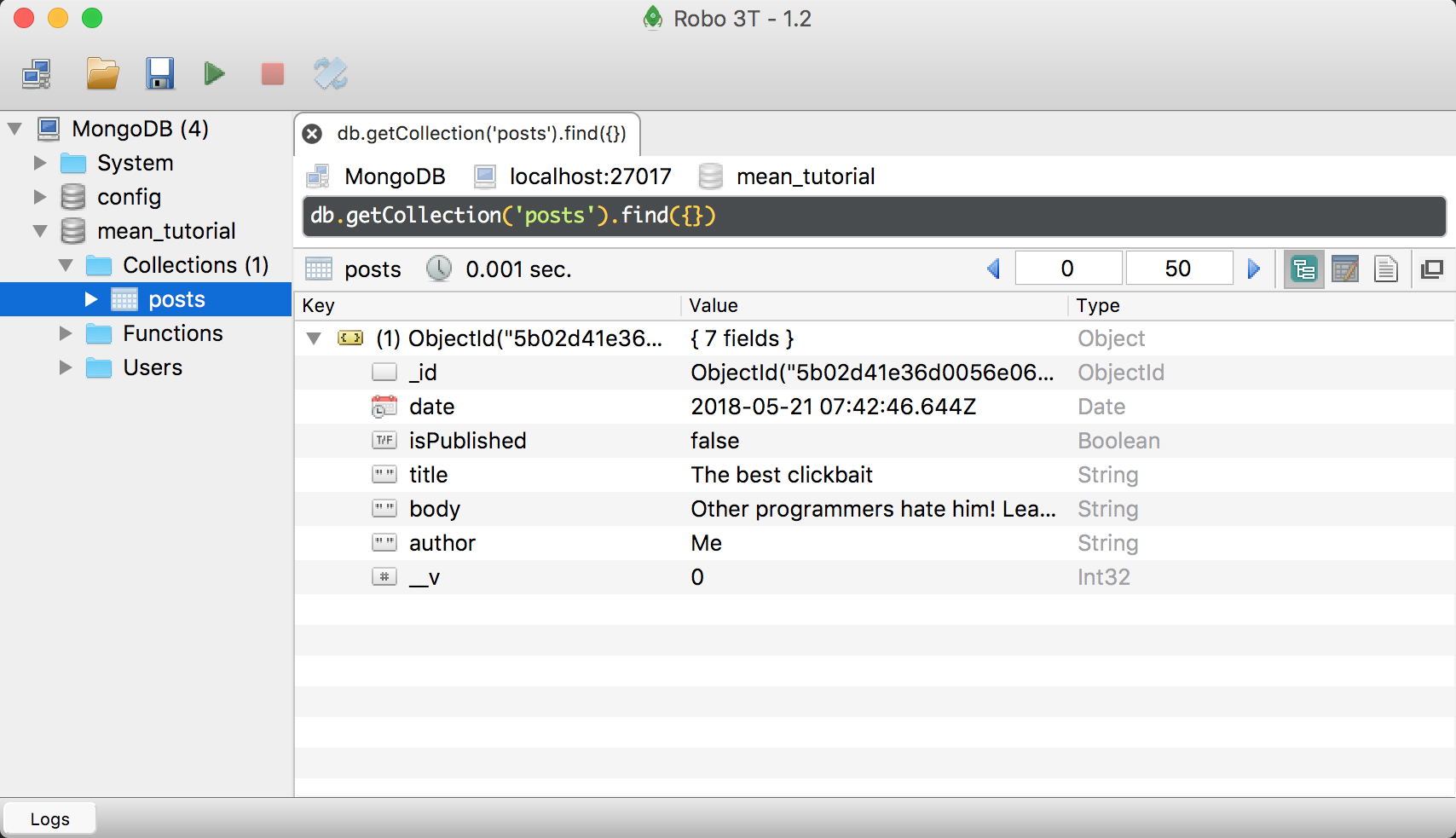The height and width of the screenshot is (838, 1456).
Task: Click the isPublished T/F boolean icon
Action: coord(384,441)
